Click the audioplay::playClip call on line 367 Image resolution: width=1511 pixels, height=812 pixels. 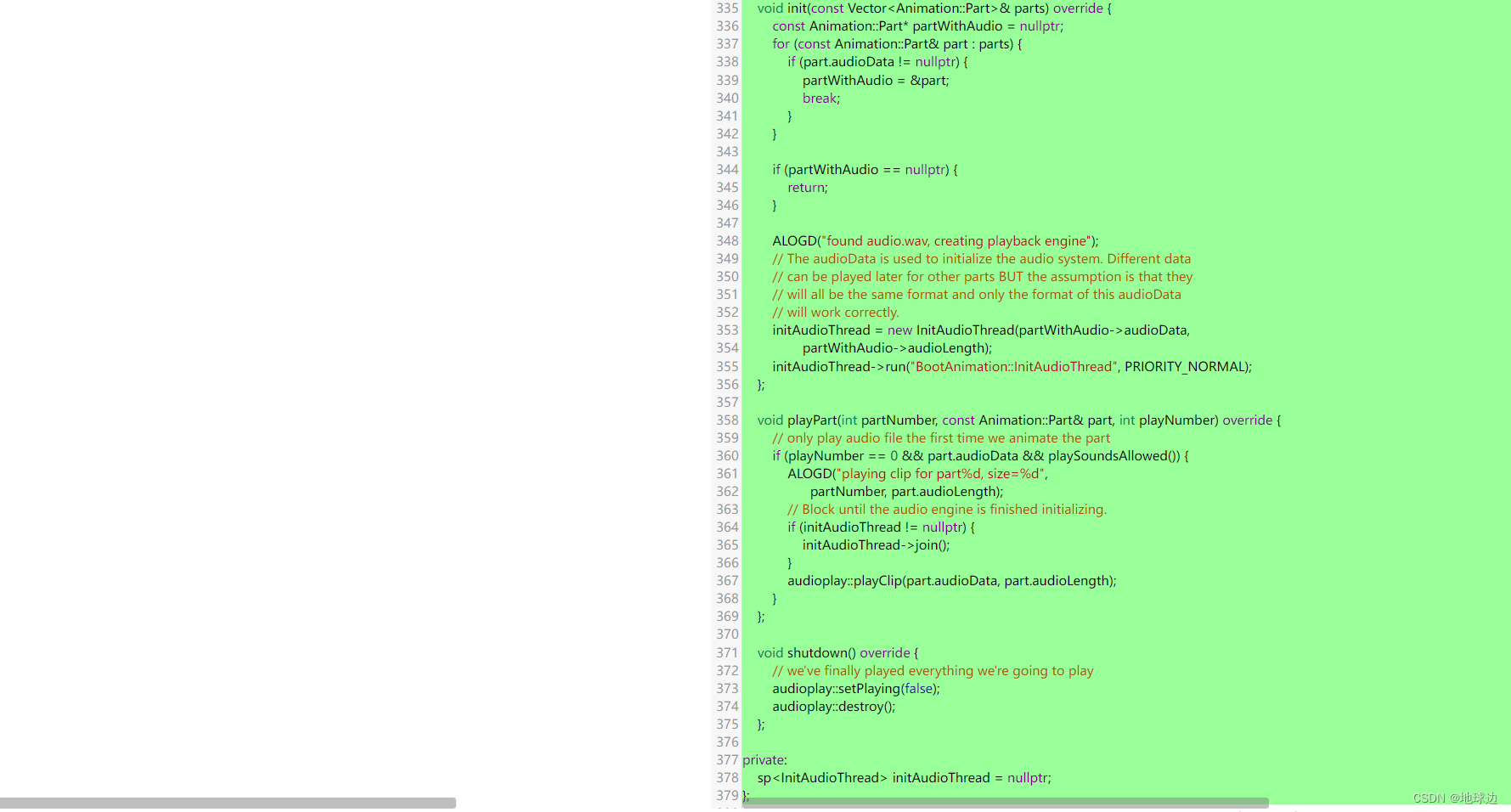[x=951, y=580]
